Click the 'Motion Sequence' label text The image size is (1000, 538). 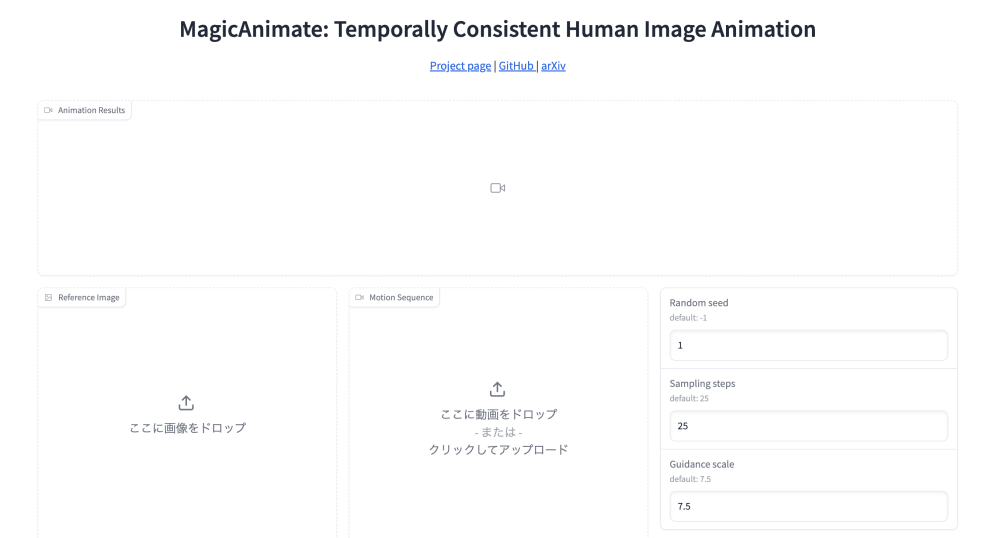[x=401, y=298]
